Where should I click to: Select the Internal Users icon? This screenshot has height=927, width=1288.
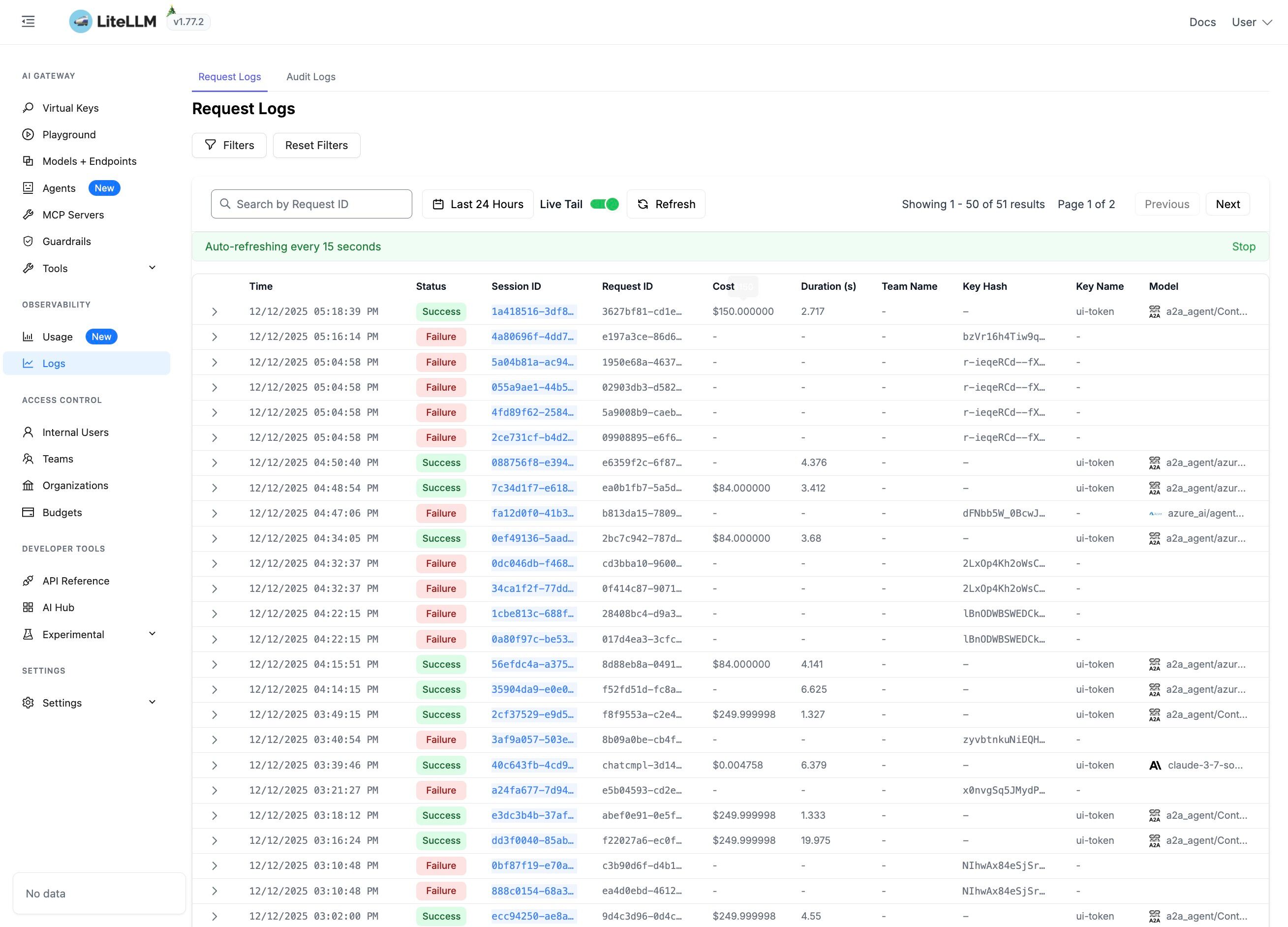(x=29, y=432)
